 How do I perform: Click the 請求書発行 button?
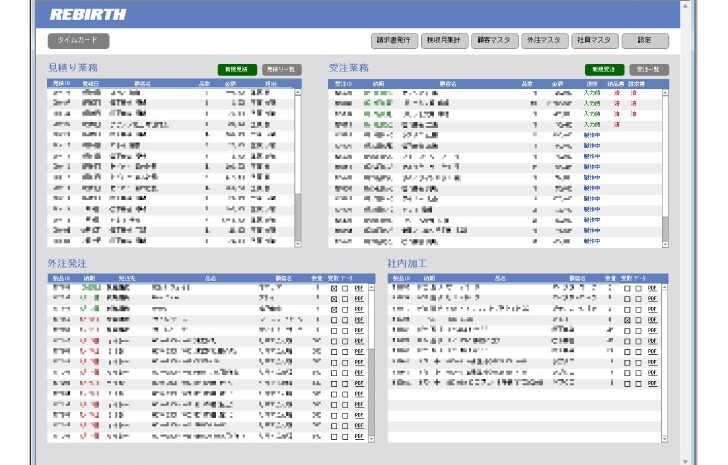pos(394,41)
